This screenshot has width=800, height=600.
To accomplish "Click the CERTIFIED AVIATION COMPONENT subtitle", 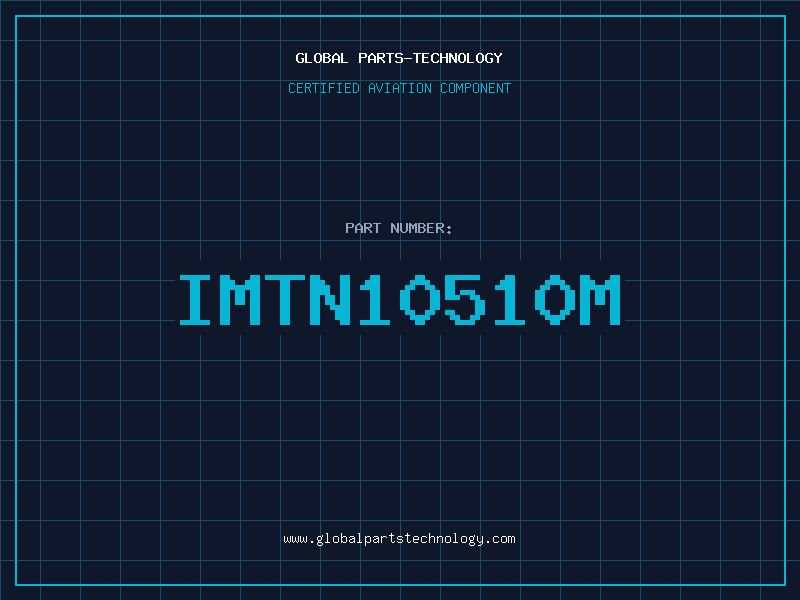I will coord(399,88).
